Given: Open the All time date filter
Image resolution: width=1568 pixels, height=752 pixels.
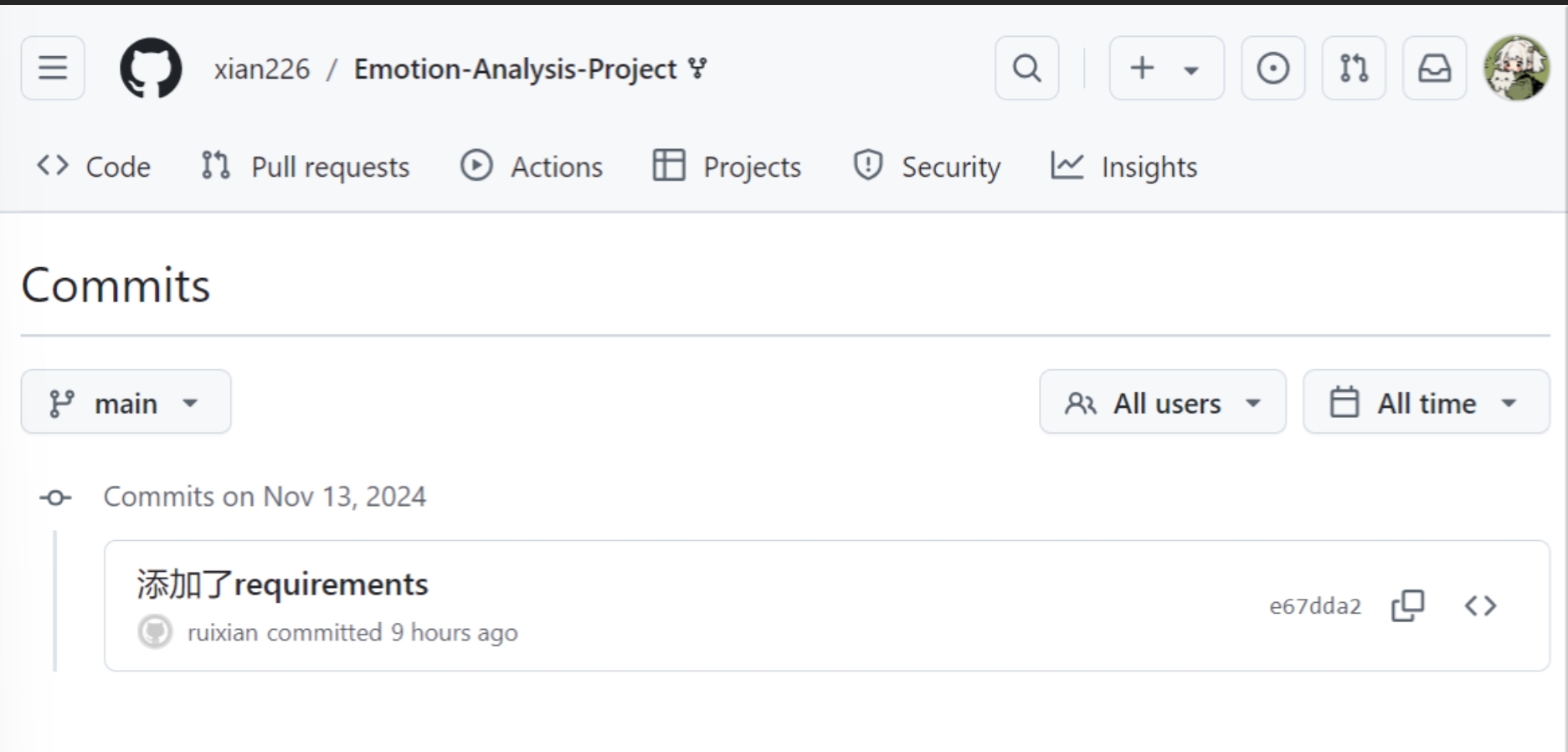Looking at the screenshot, I should tap(1426, 403).
